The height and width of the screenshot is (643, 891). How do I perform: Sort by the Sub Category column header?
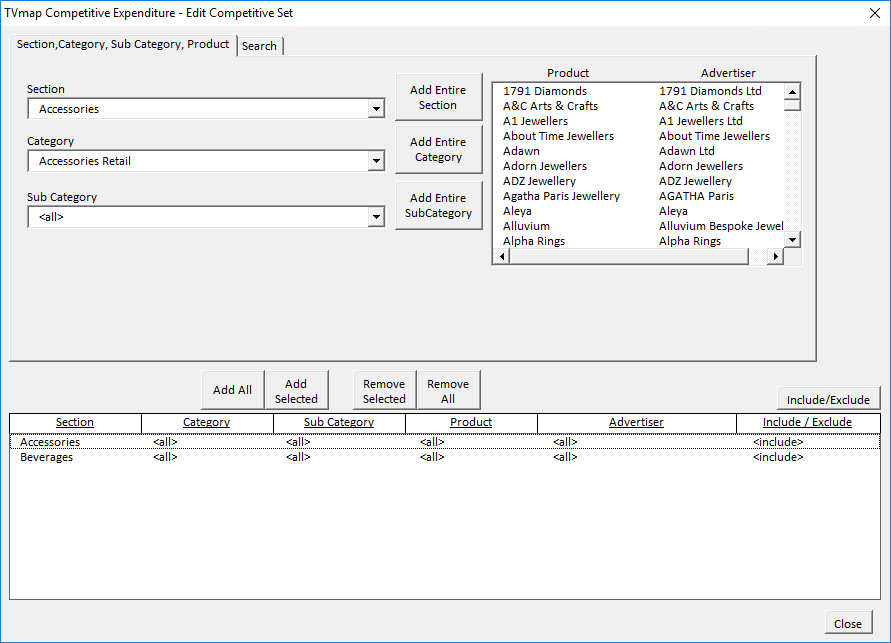pos(339,422)
